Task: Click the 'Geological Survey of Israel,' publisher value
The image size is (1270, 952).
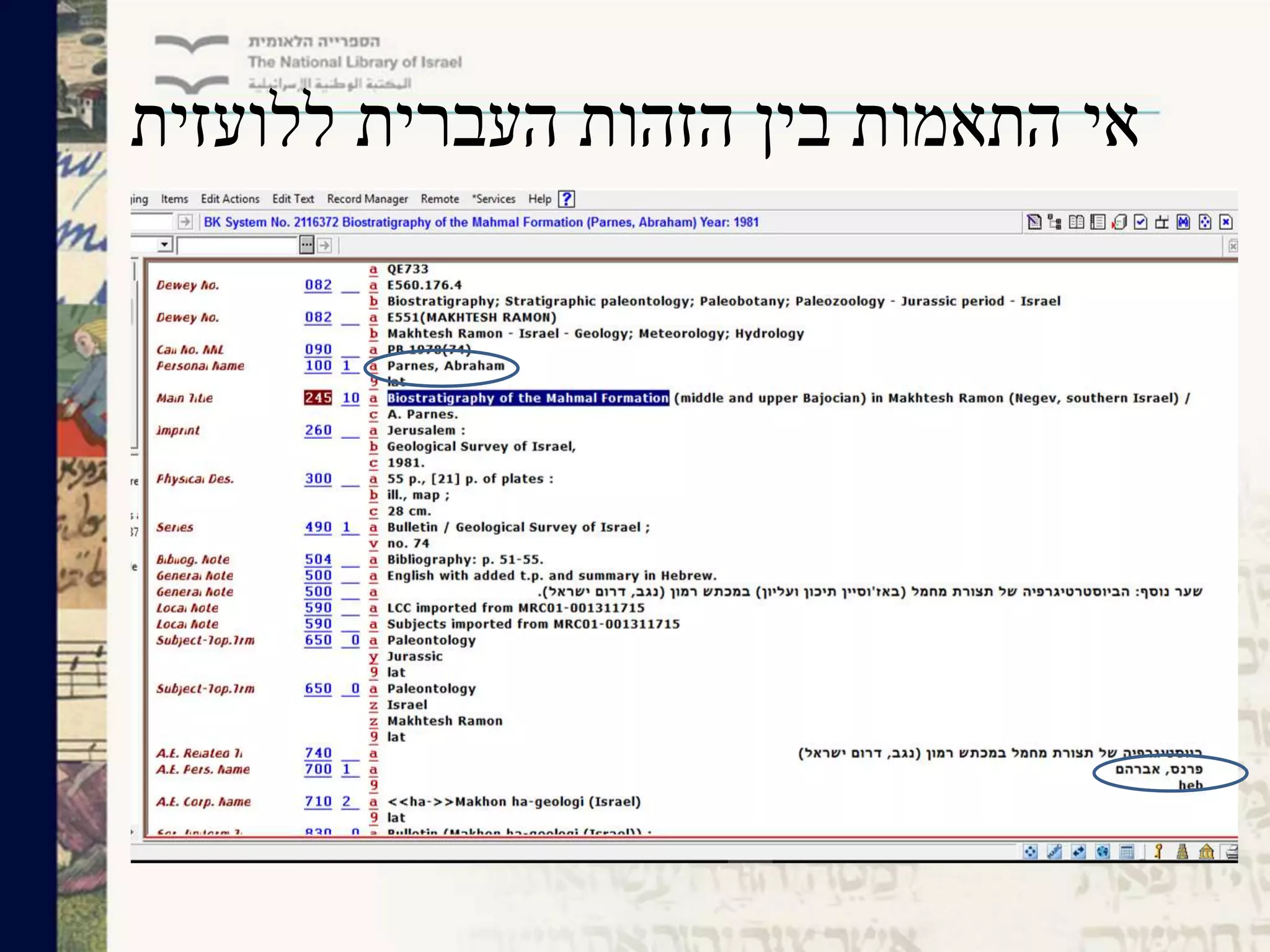Action: (481, 446)
